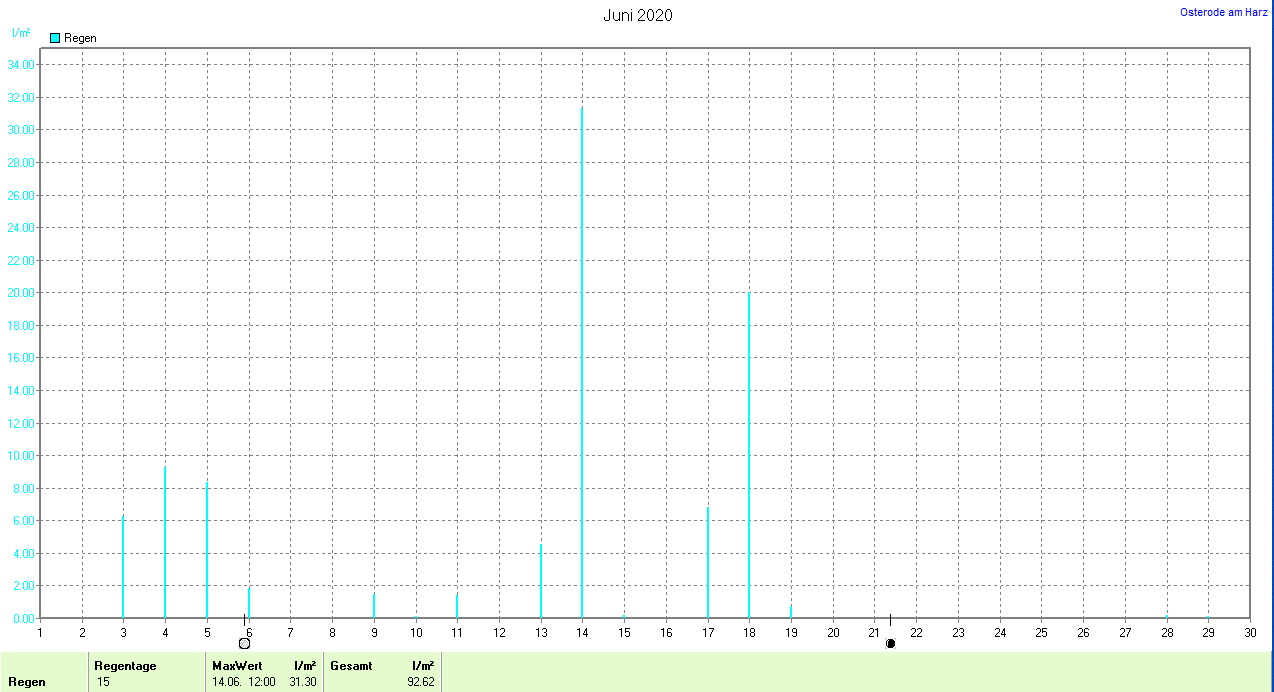1274x692 pixels.
Task: Click the MaxWert date 14.06. 12:00
Action: (244, 682)
